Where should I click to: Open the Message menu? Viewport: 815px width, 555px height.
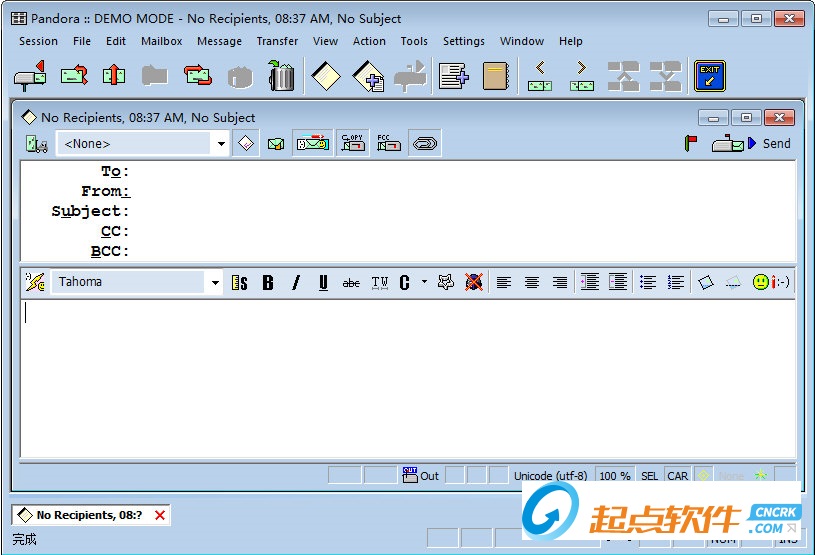219,41
